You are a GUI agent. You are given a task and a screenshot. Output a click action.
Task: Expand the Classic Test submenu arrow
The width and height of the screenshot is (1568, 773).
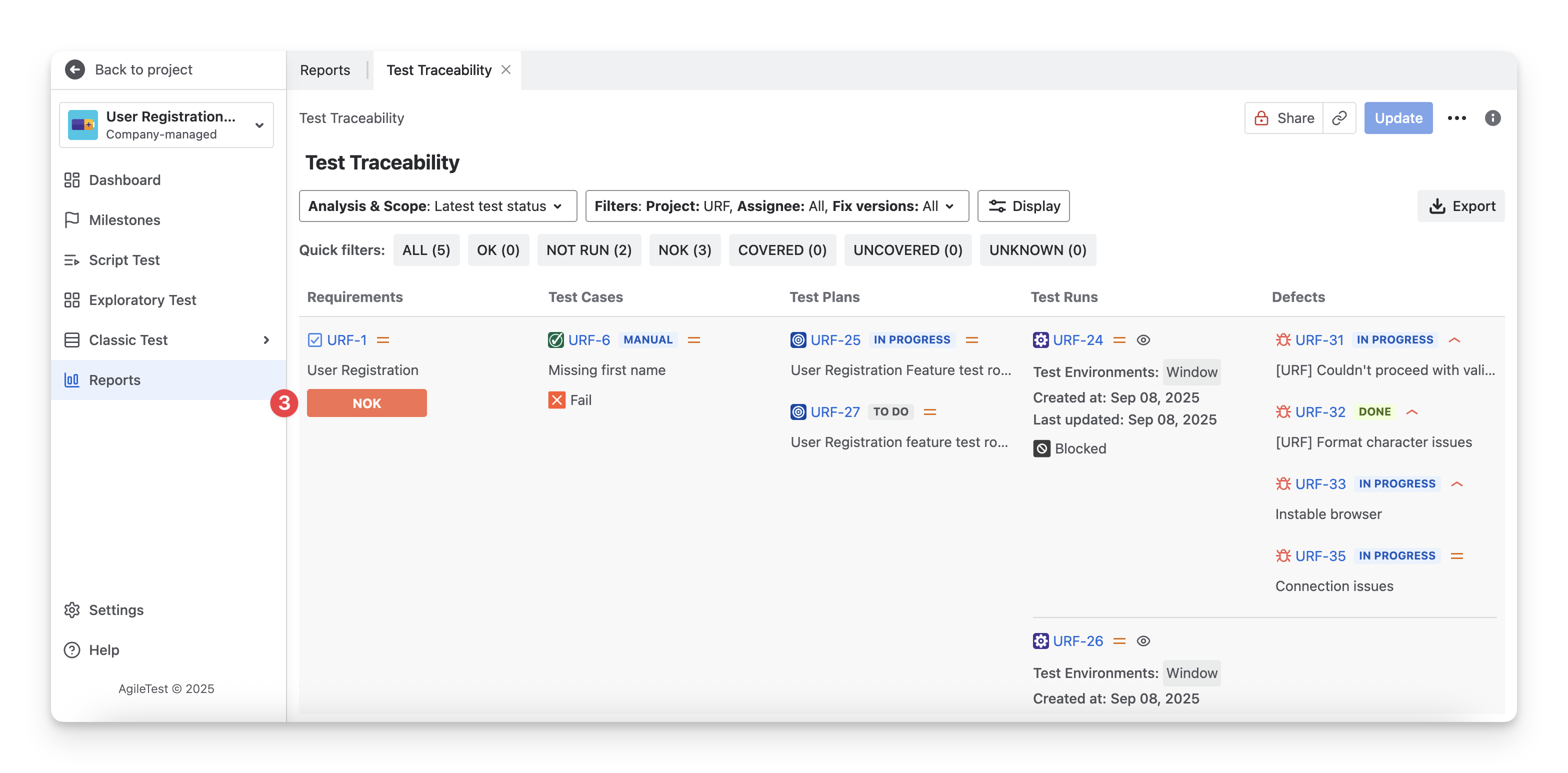pos(266,340)
